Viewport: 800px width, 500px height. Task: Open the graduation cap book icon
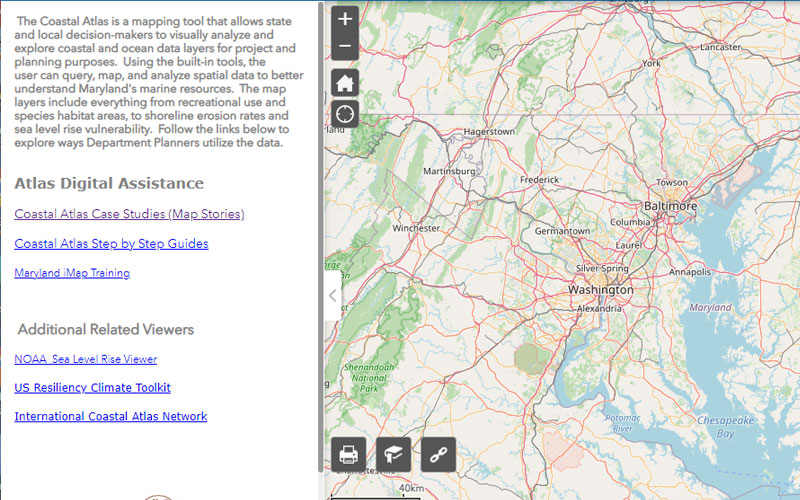coord(394,454)
